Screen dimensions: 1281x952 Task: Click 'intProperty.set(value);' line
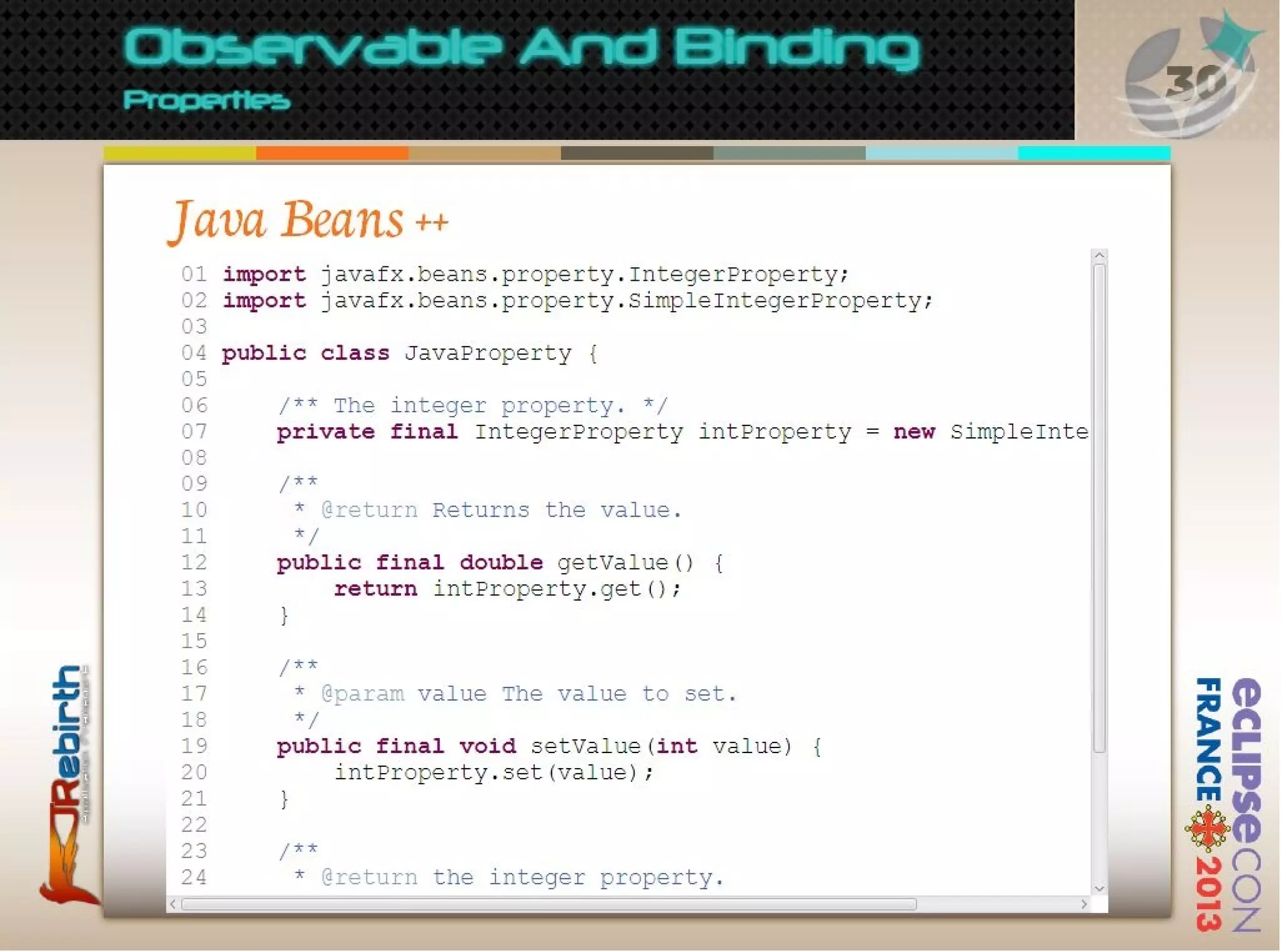(494, 773)
